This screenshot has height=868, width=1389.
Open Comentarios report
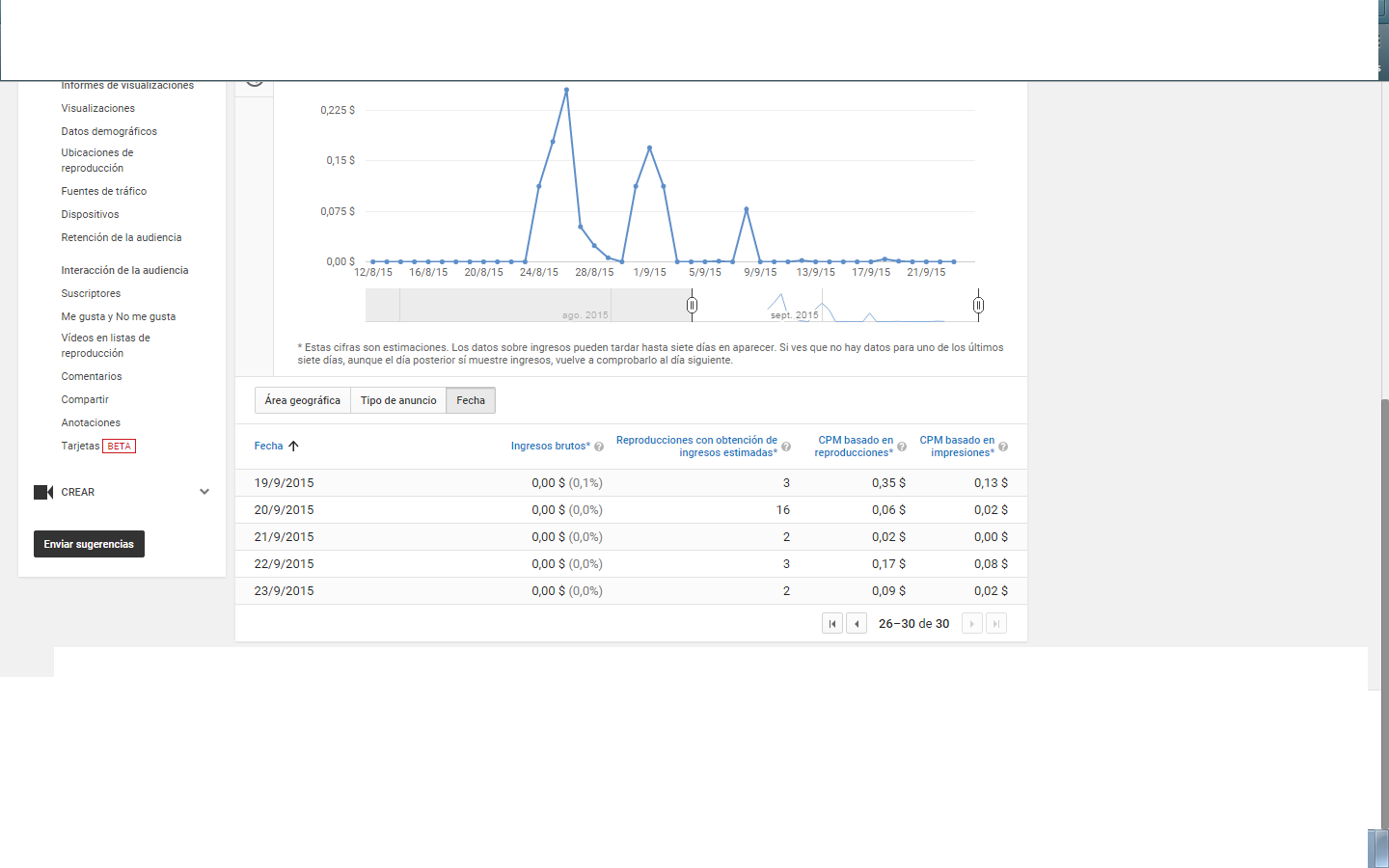coord(92,376)
